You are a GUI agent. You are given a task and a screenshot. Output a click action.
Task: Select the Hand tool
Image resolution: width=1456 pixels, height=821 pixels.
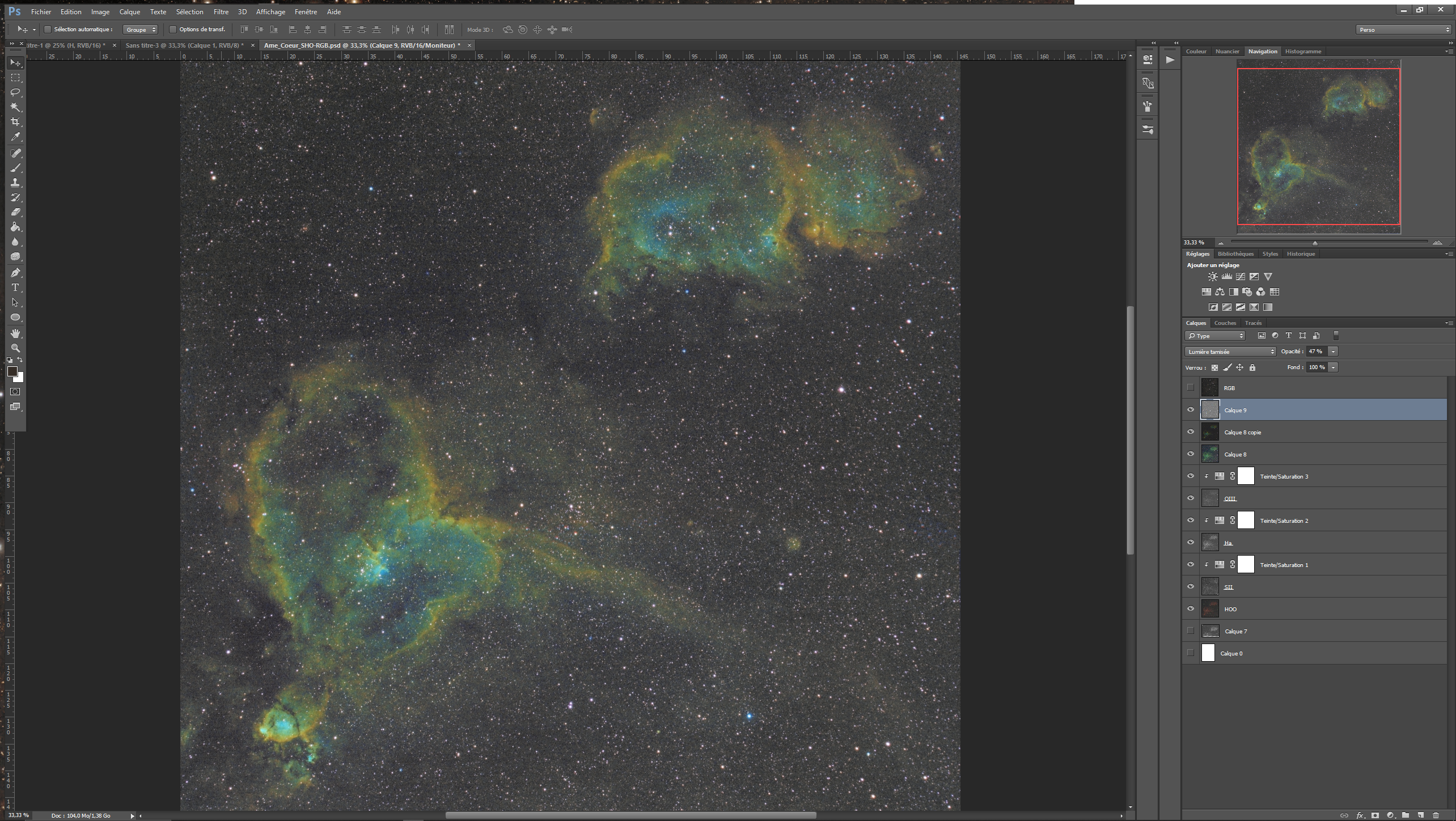15,333
